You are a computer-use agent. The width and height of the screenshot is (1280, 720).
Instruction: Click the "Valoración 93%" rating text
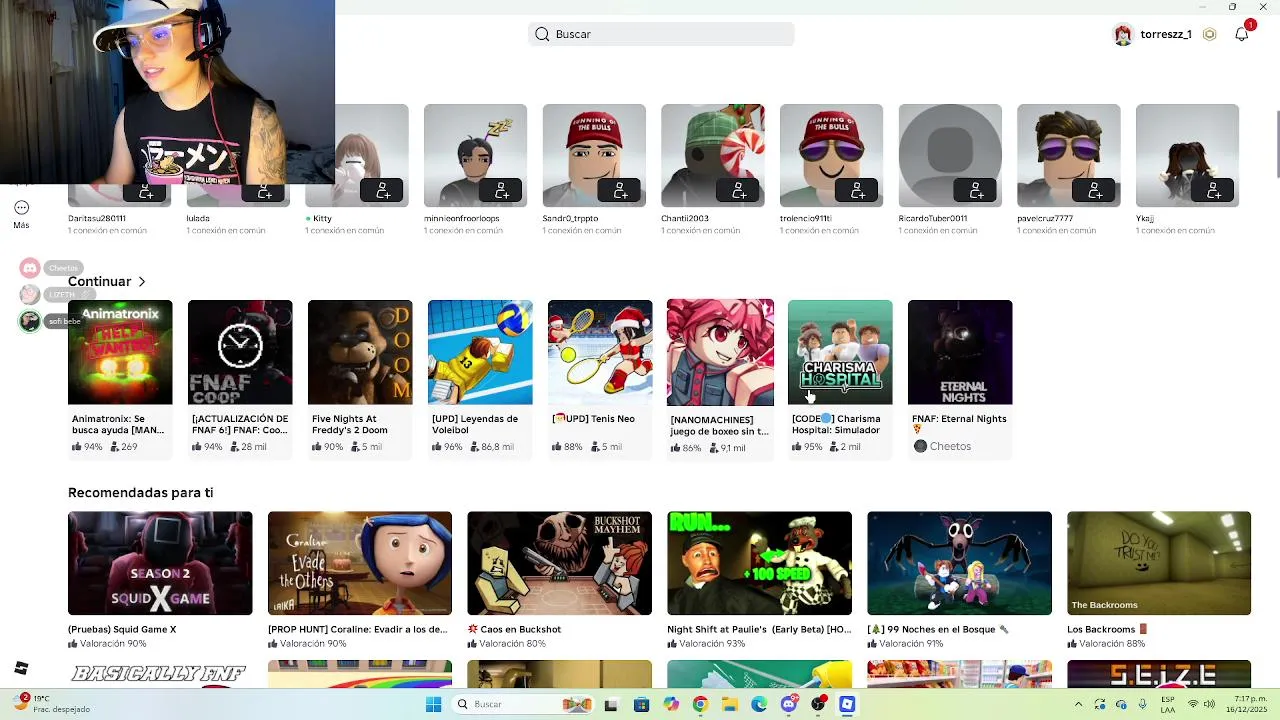pos(712,644)
